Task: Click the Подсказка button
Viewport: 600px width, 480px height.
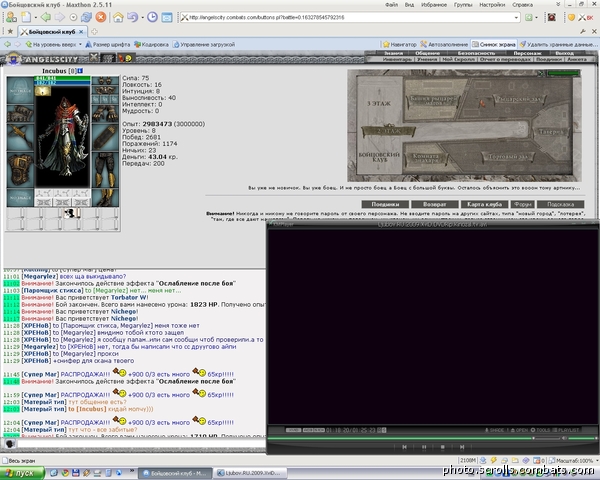Action: point(561,204)
